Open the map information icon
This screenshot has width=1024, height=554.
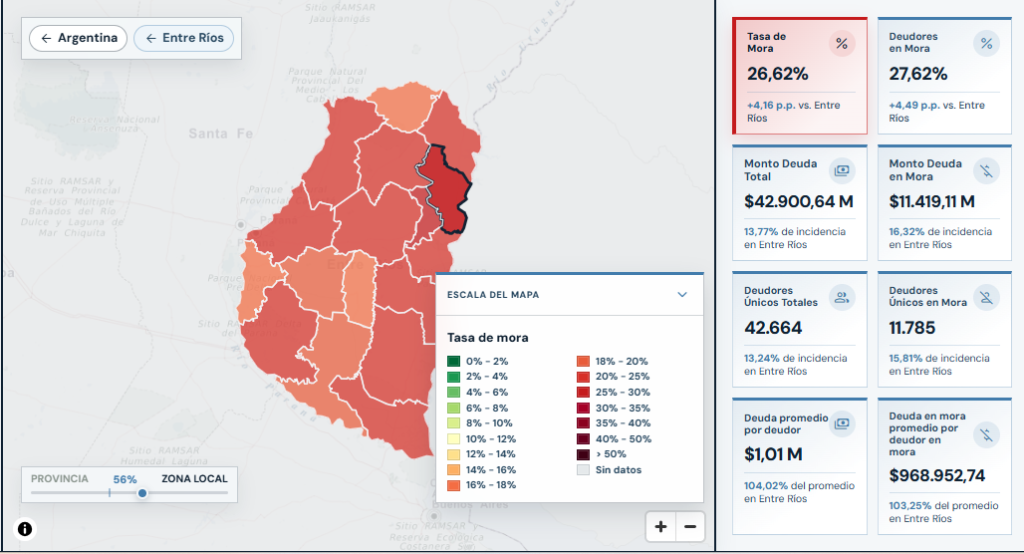click(x=25, y=529)
